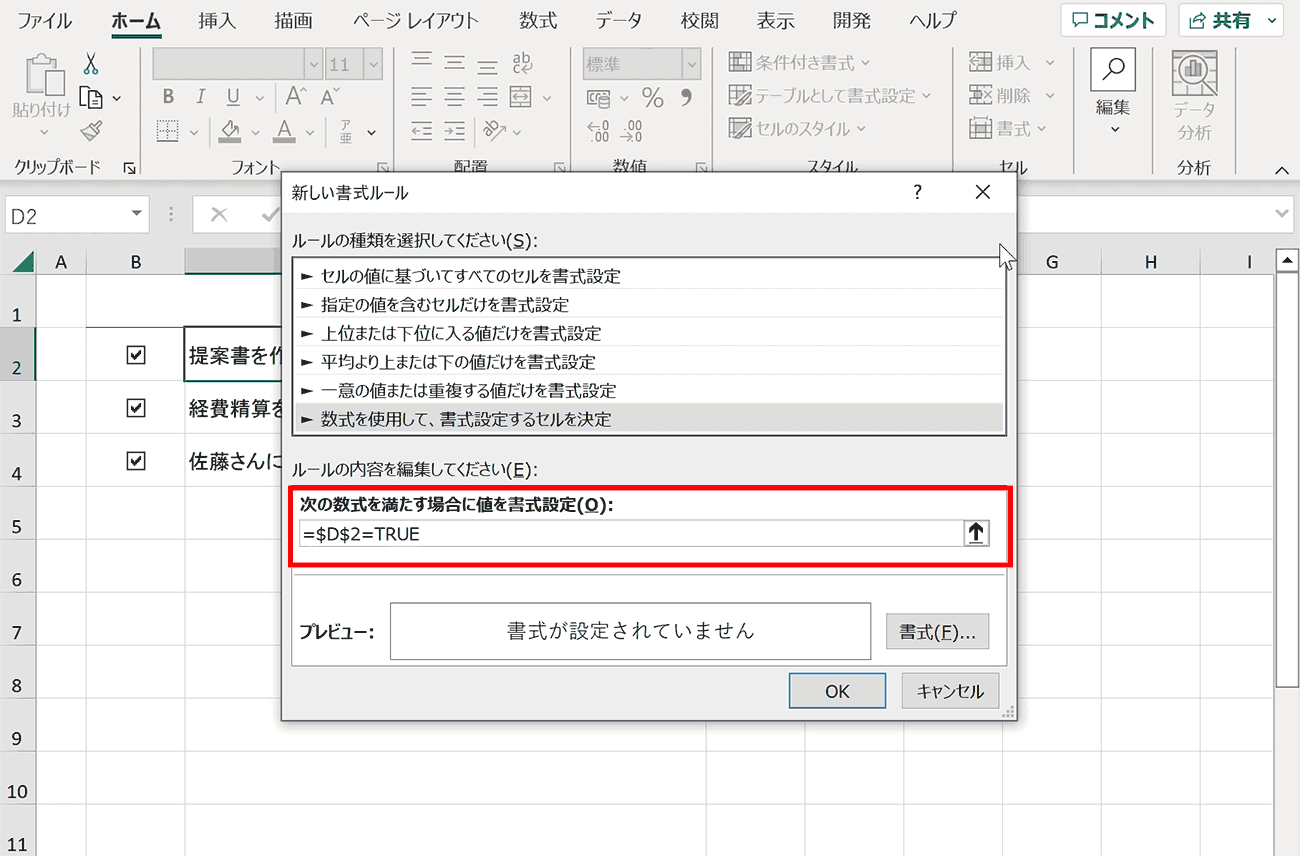1300x856 pixels.
Task: Click the text orientation icon
Action: point(494,131)
